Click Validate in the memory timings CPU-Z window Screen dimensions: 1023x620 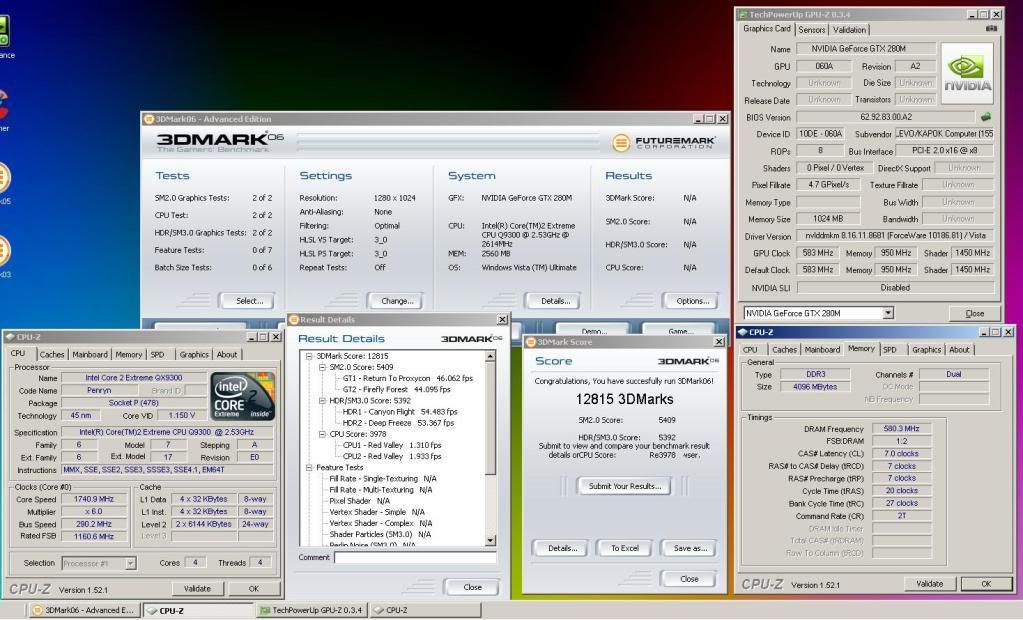coord(930,584)
